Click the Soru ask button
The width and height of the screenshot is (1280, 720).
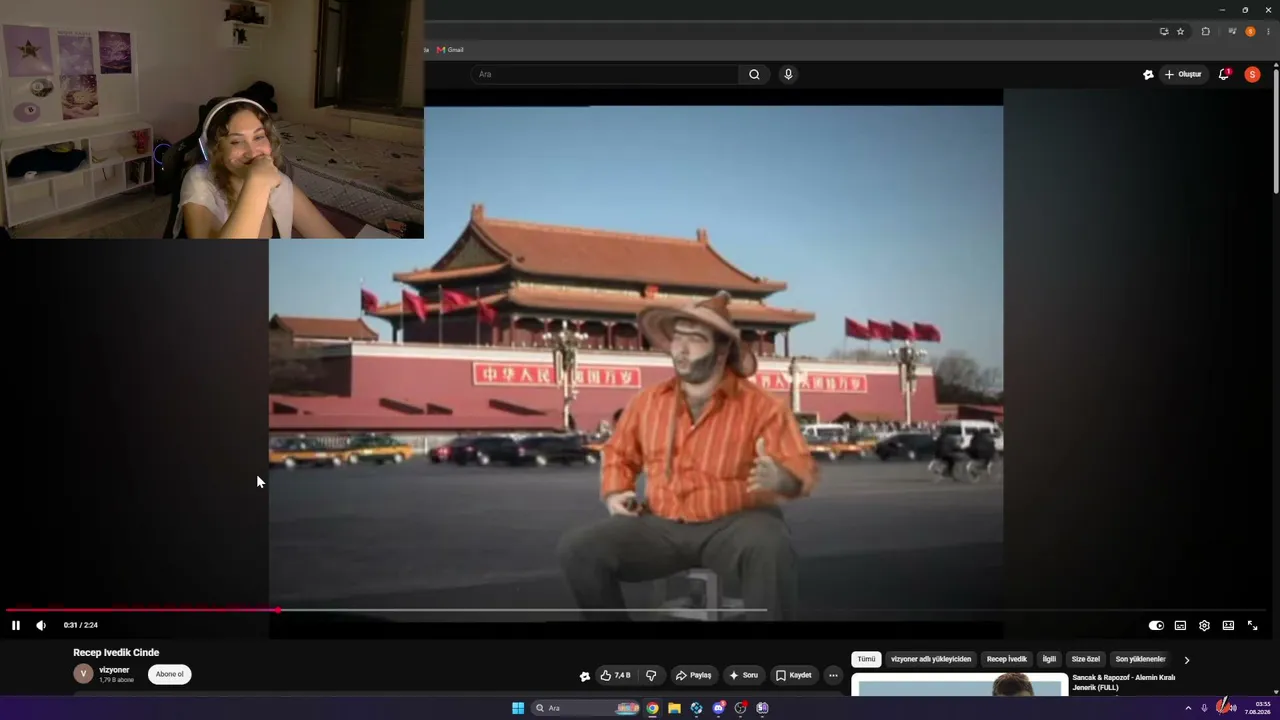744,676
